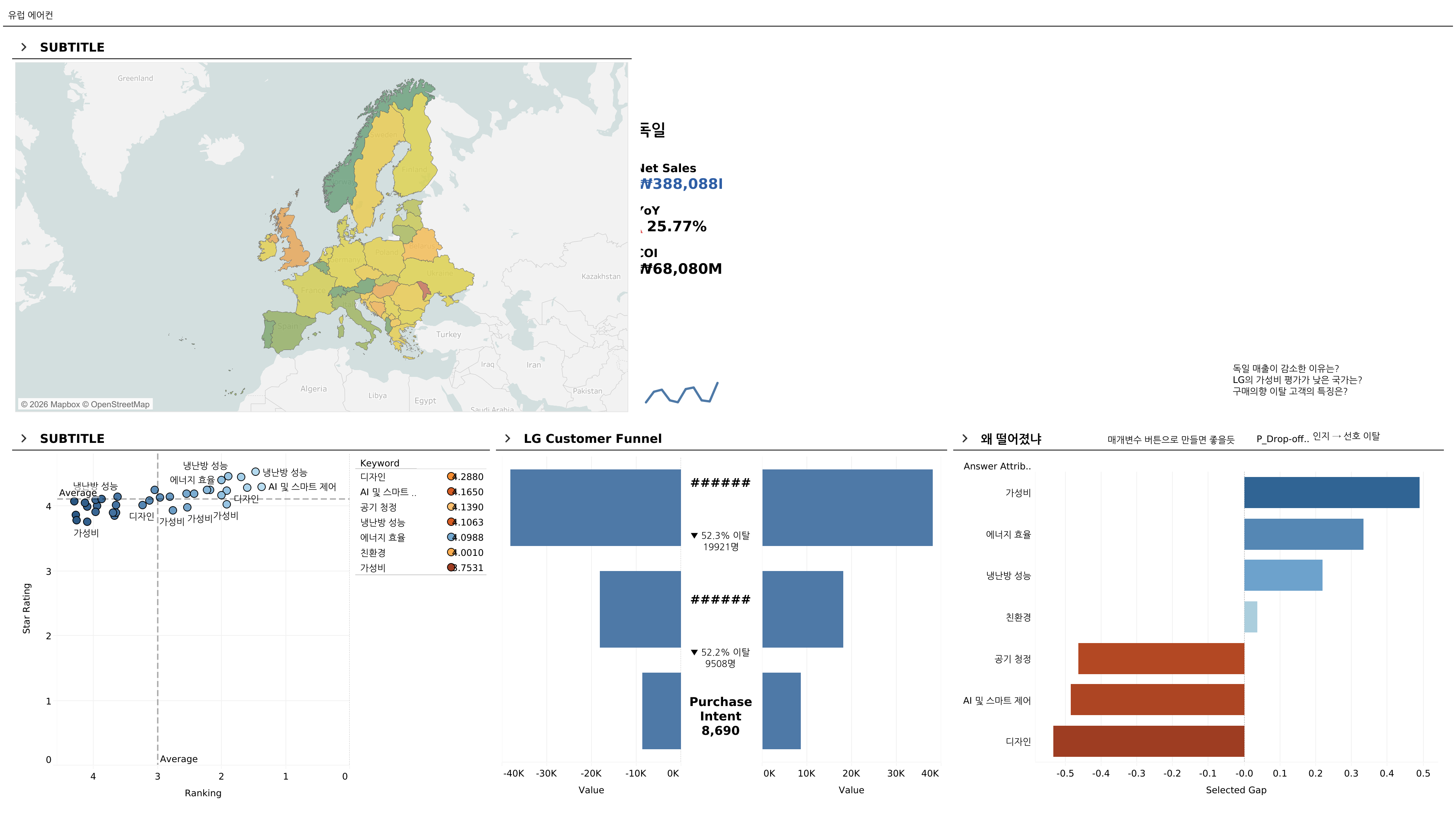This screenshot has width=1456, height=819.
Task: Select the AI 및 스마트 keyword legend entry
Action: coord(388,492)
